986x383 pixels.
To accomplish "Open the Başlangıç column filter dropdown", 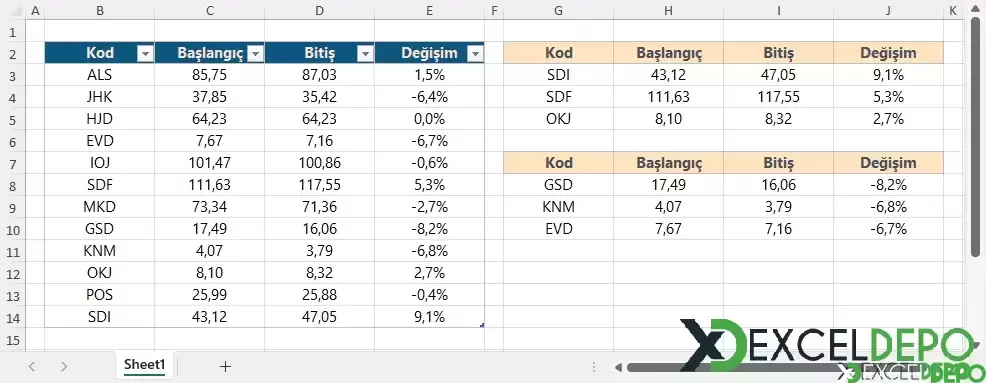I will 255,54.
